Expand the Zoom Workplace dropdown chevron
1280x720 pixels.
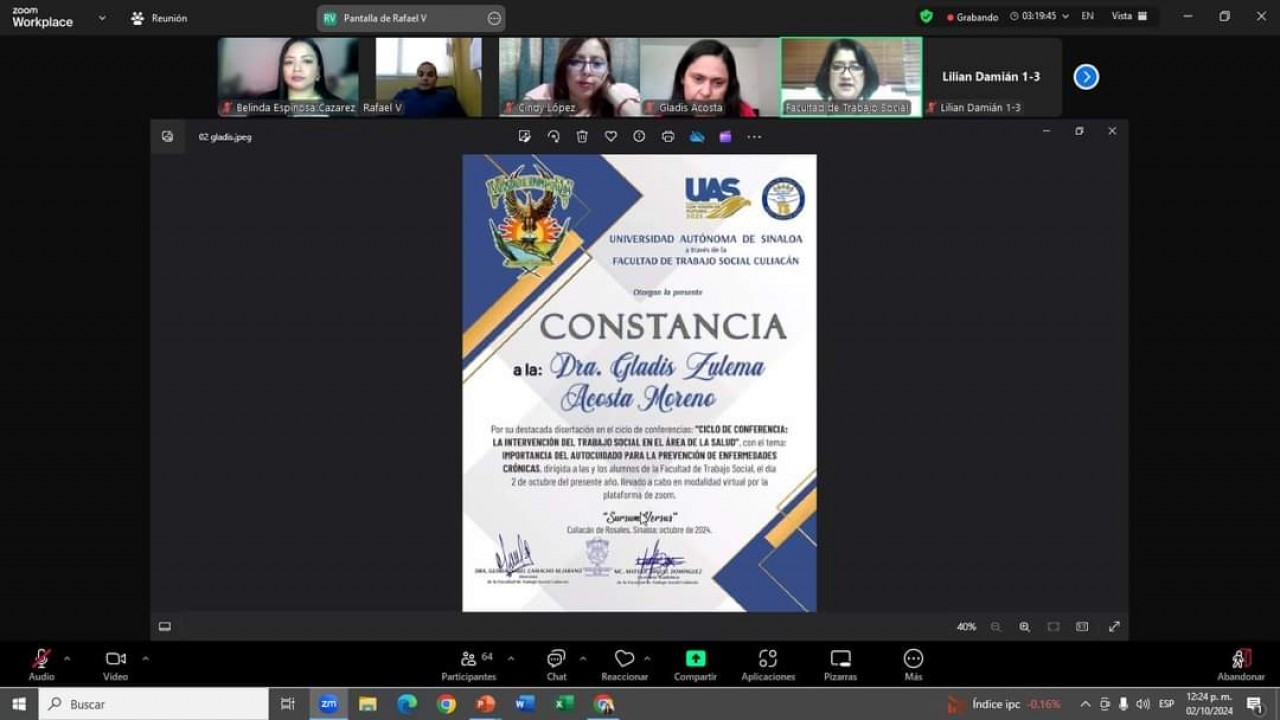pos(102,18)
